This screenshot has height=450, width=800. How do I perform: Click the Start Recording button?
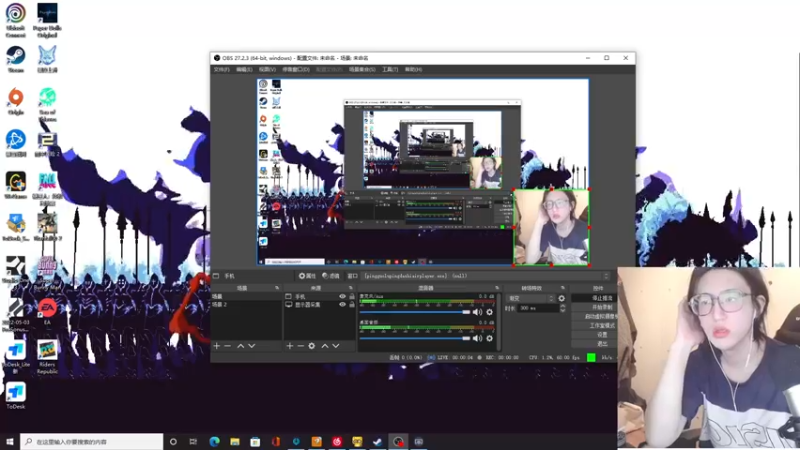click(594, 307)
